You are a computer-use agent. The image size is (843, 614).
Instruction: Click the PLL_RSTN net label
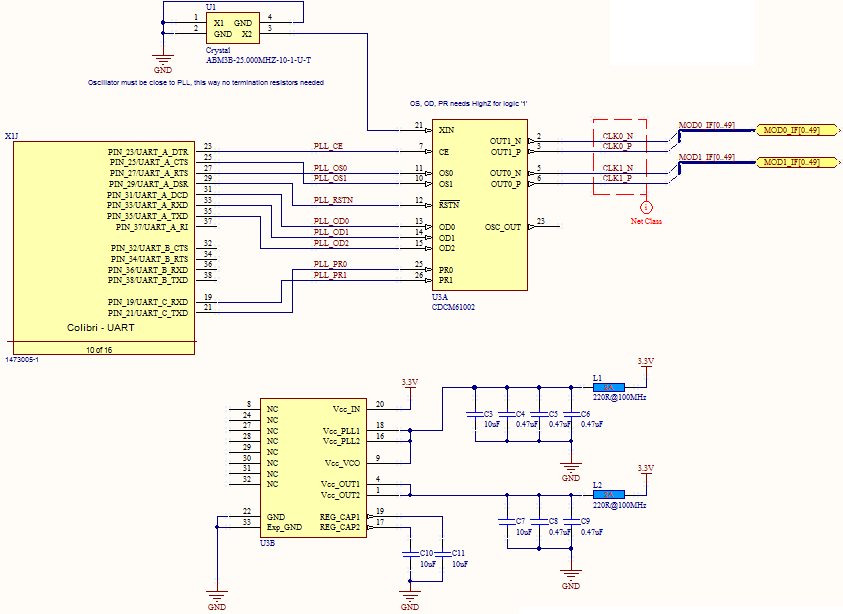[x=333, y=200]
